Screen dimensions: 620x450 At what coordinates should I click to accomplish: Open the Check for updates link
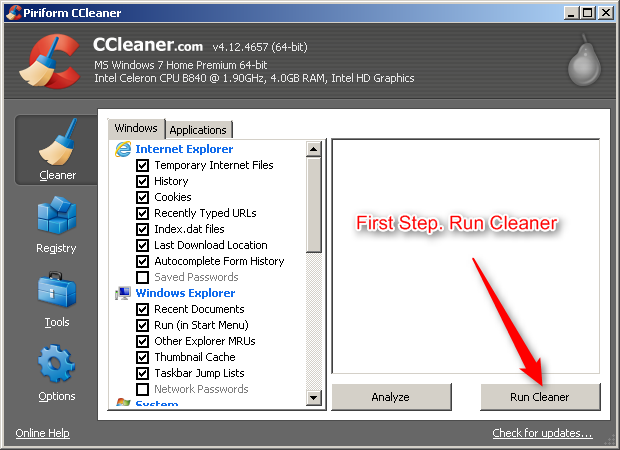(x=542, y=433)
